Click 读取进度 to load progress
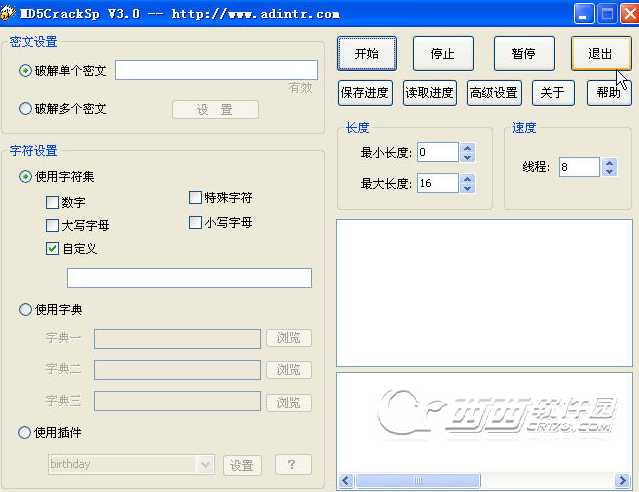 click(x=430, y=93)
